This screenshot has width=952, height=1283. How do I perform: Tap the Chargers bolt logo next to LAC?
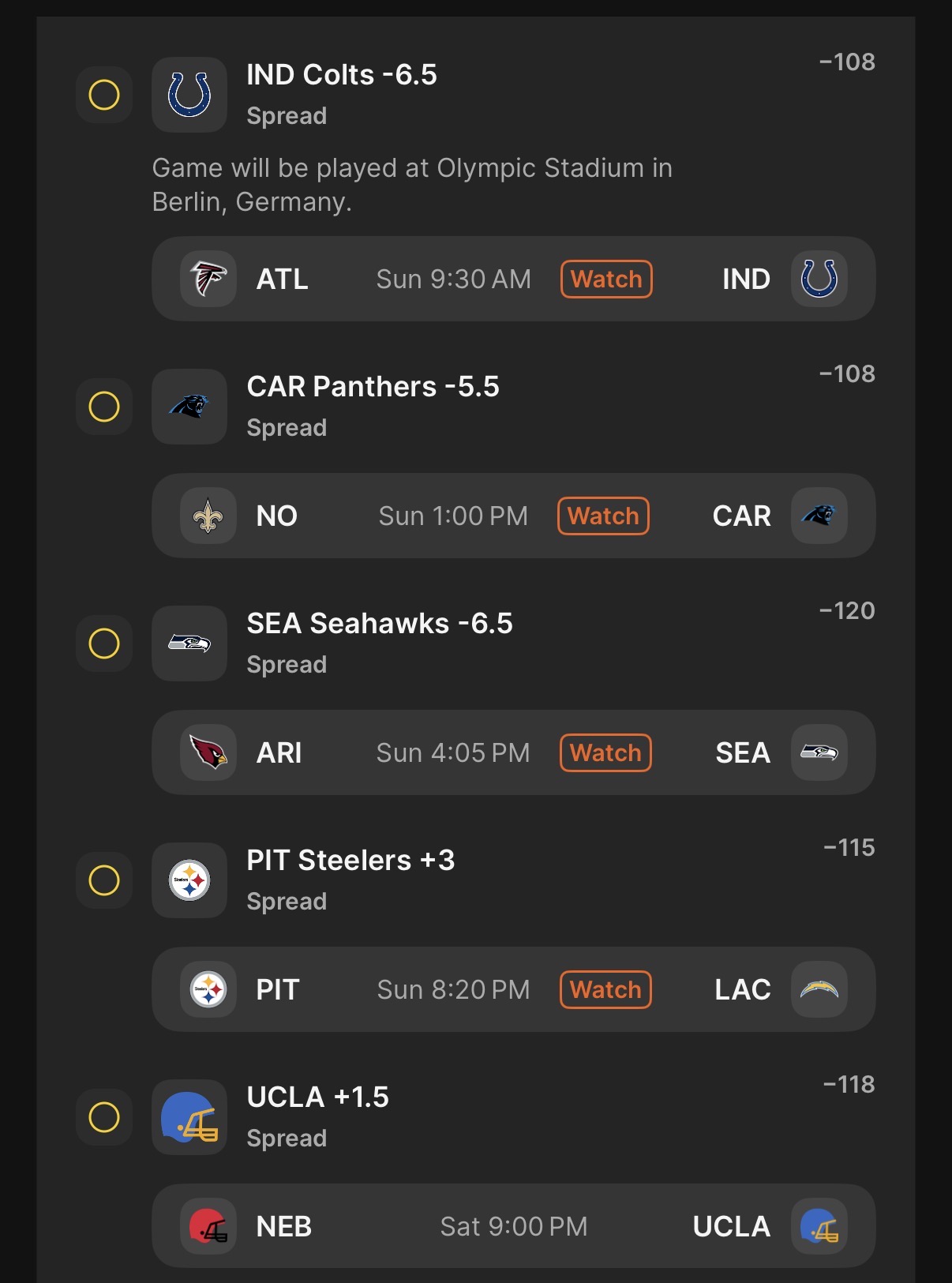819,989
